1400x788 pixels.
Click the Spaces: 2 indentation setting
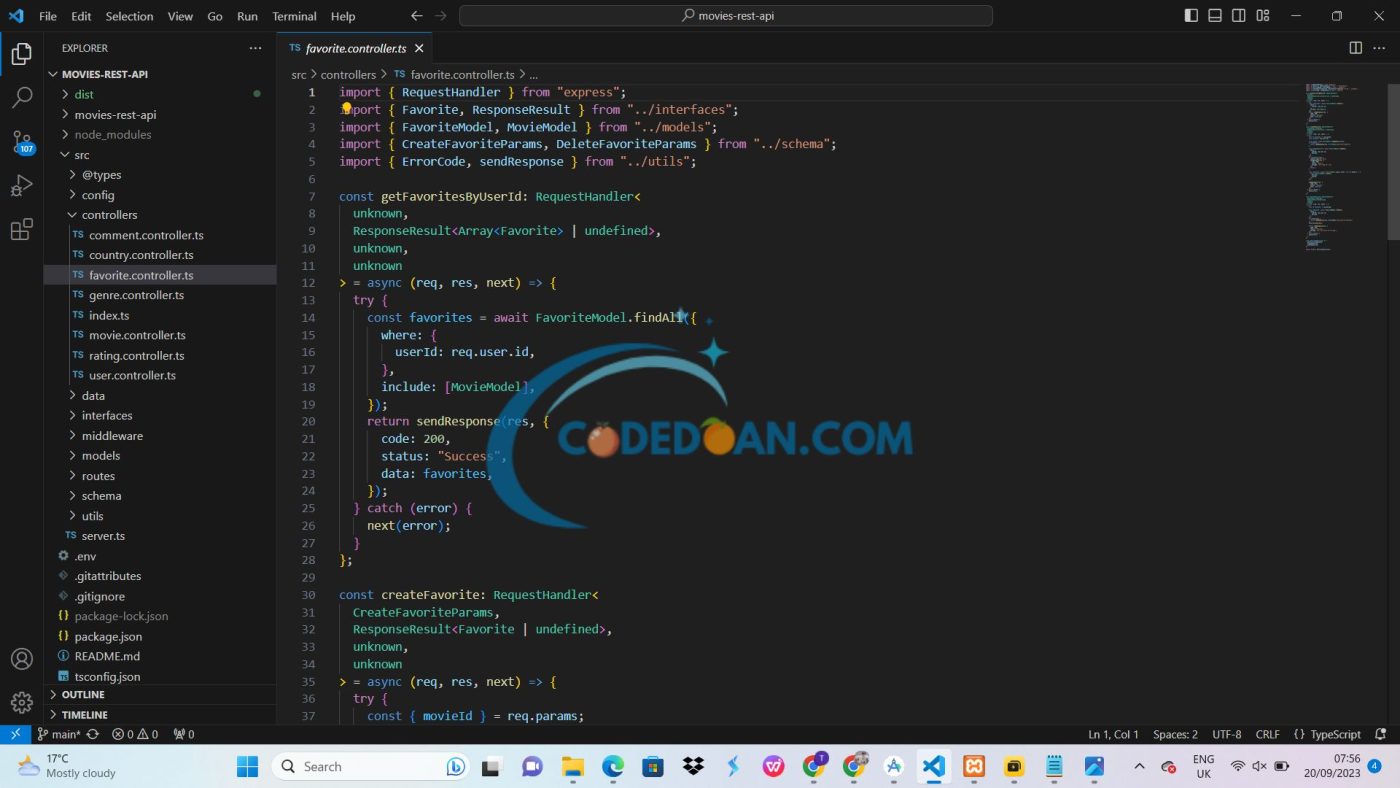[x=1175, y=734]
